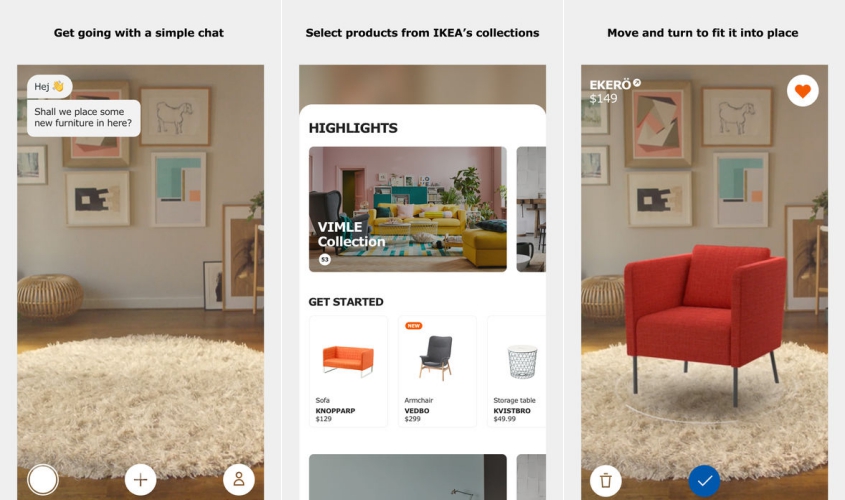Select the KNOPPARP sofa product card
The width and height of the screenshot is (845, 500).
(x=348, y=372)
